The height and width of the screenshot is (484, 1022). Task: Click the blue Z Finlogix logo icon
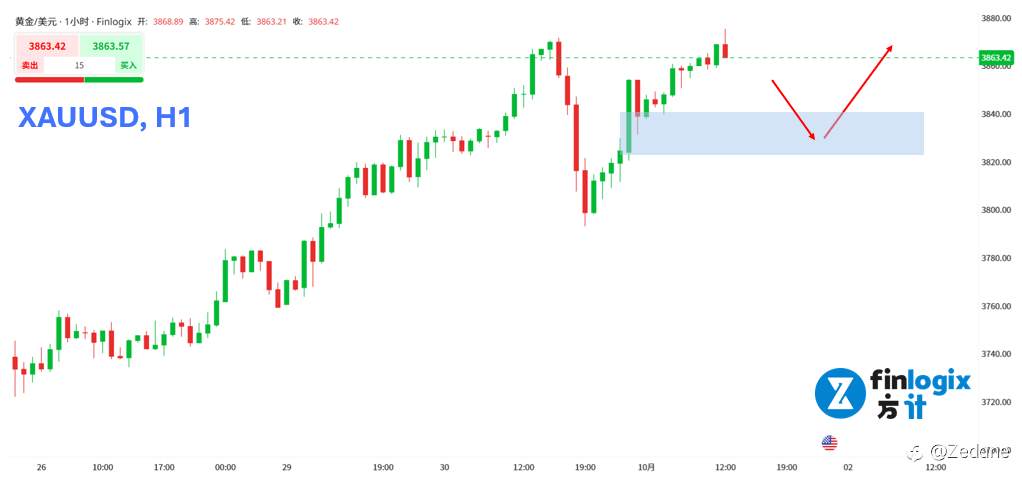coord(838,393)
